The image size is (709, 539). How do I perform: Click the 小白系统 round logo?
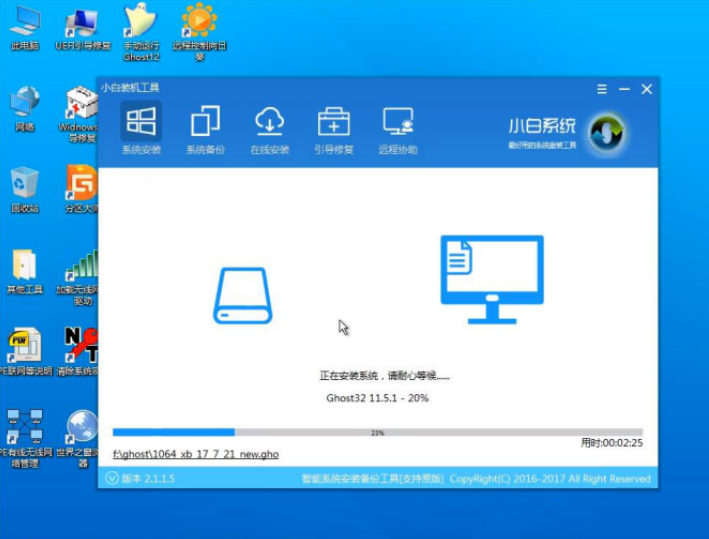pos(607,133)
